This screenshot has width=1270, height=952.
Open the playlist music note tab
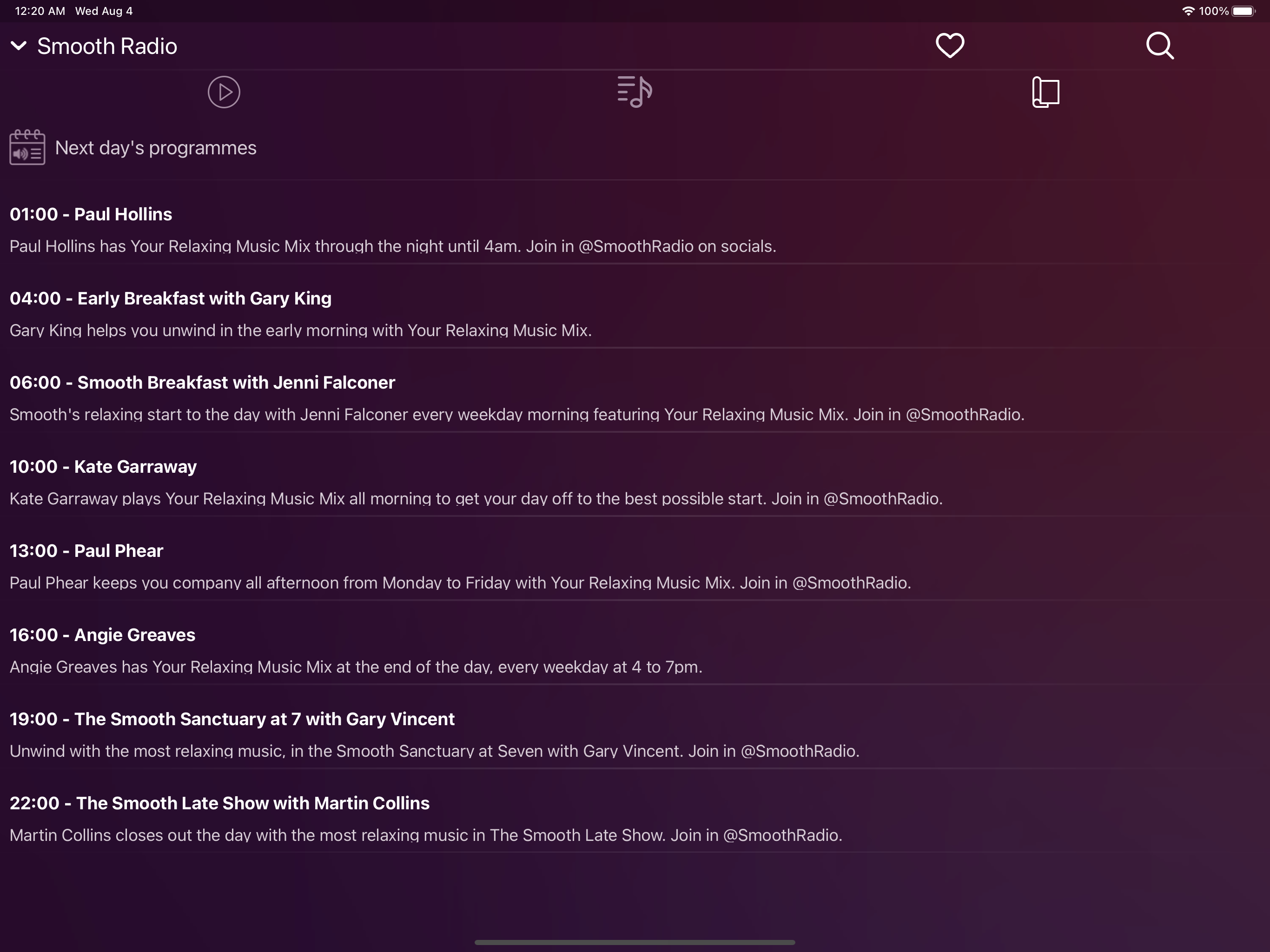point(635,92)
